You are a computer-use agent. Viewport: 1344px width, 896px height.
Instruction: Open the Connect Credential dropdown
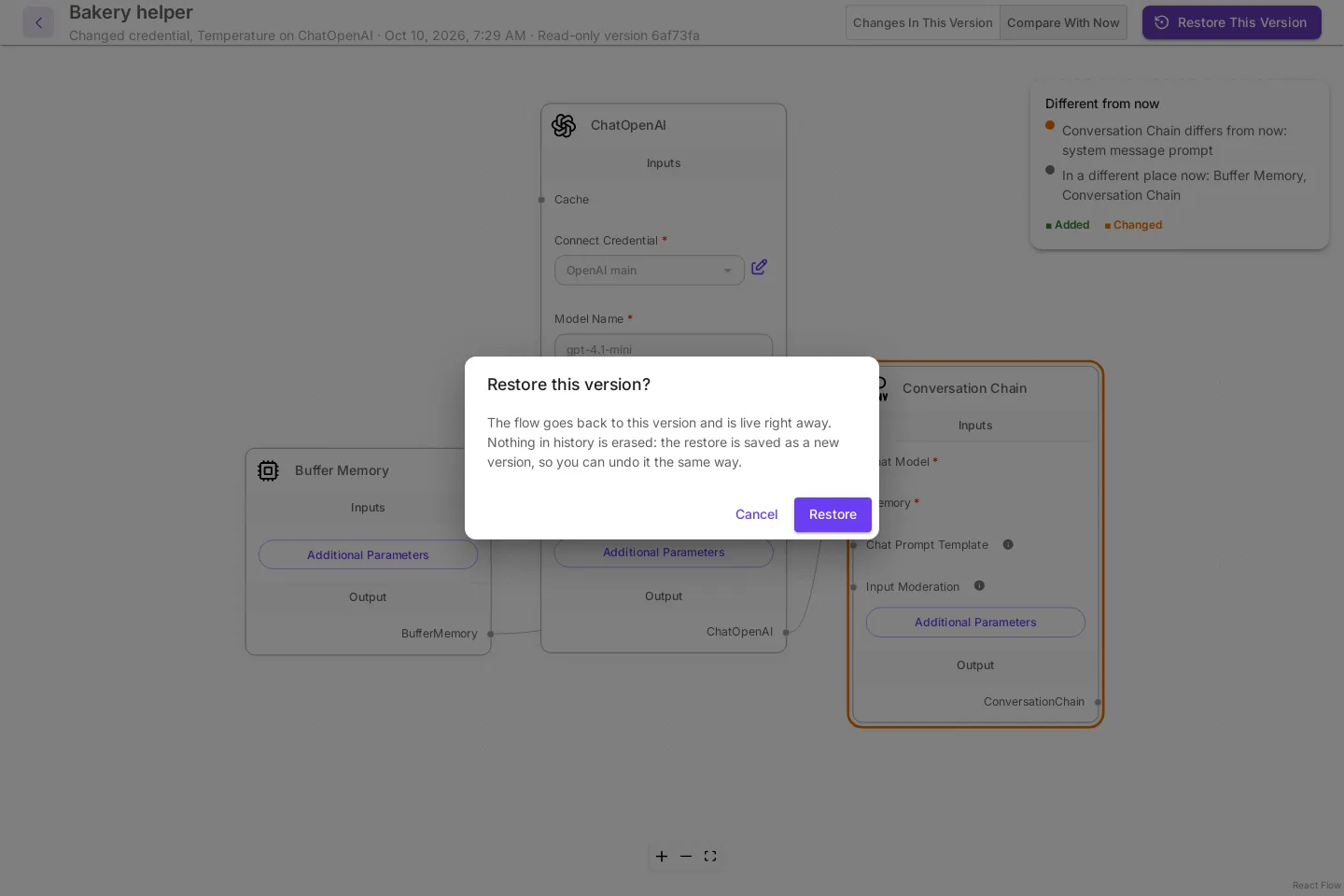click(x=650, y=271)
